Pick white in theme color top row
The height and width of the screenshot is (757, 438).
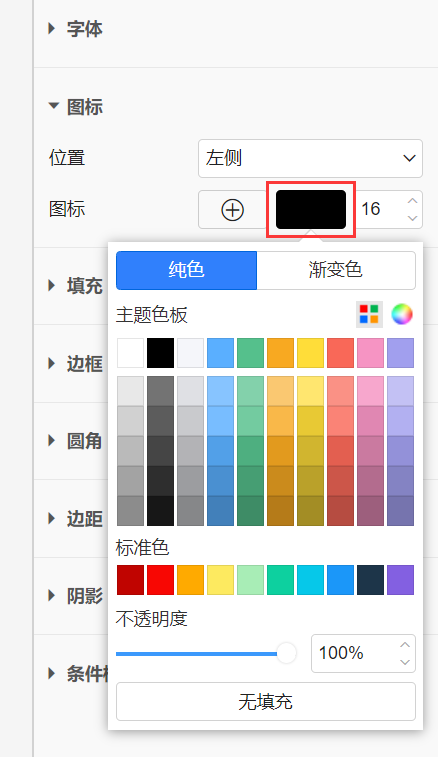pos(130,353)
